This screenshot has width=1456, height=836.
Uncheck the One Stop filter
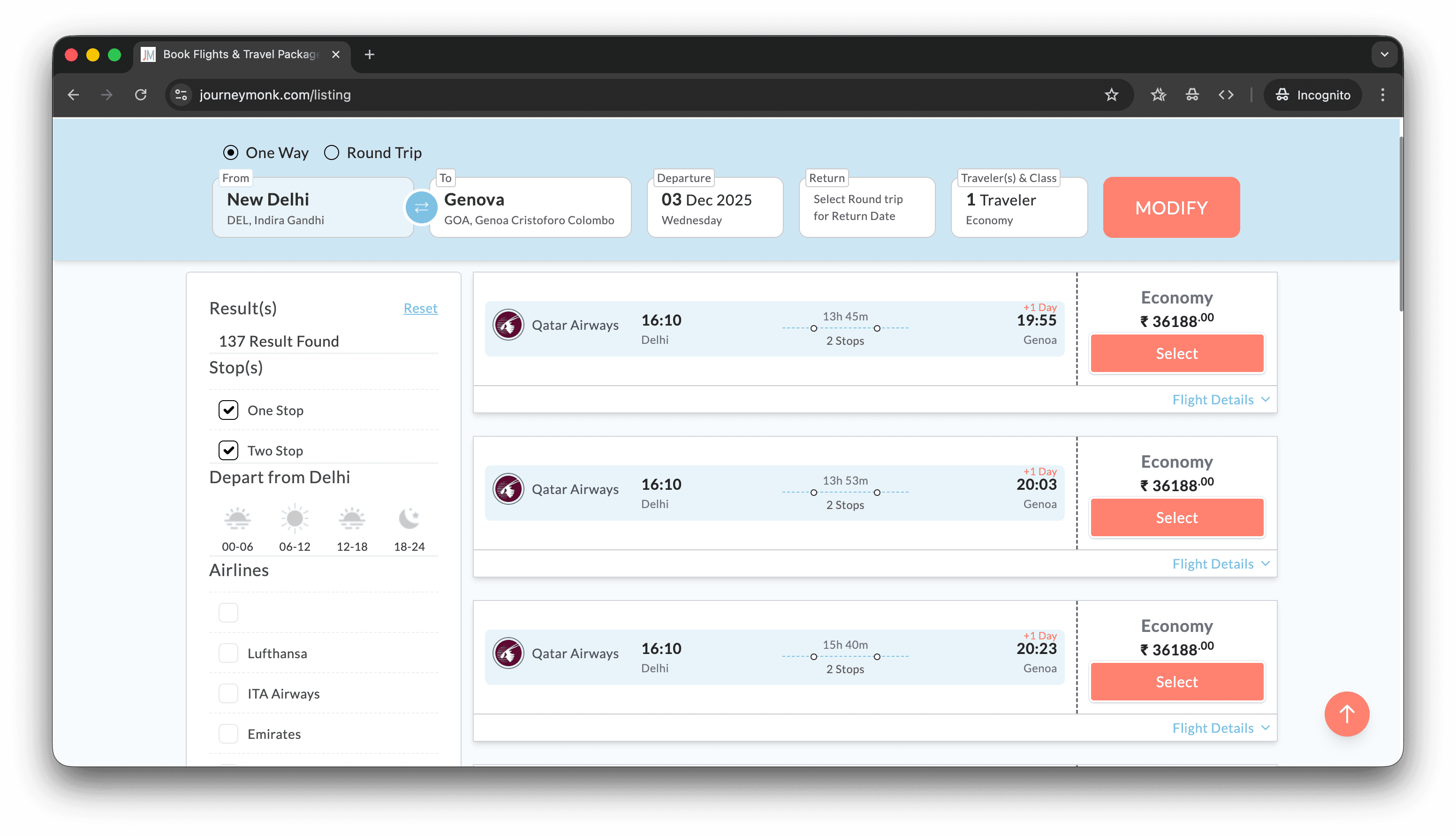pyautogui.click(x=228, y=410)
